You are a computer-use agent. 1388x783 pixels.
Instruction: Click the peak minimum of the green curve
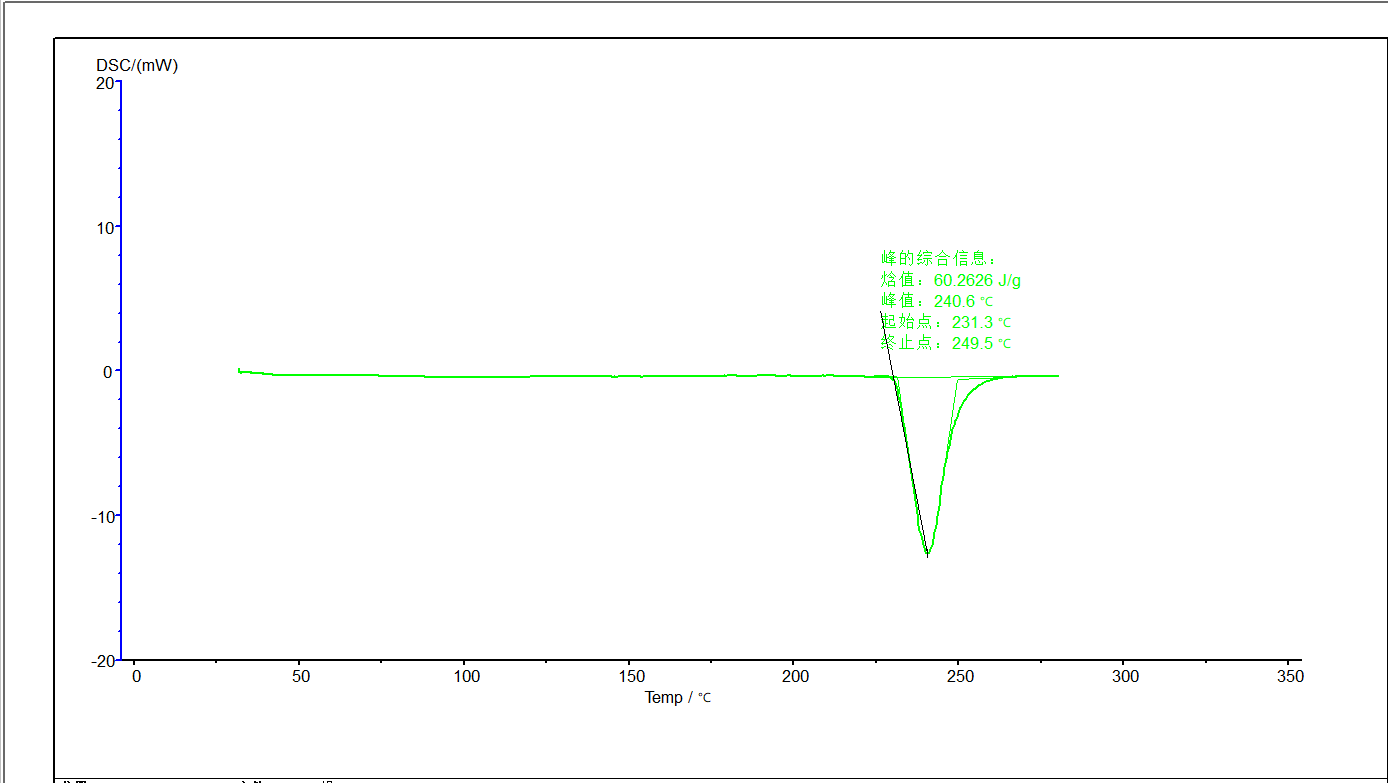coord(928,552)
